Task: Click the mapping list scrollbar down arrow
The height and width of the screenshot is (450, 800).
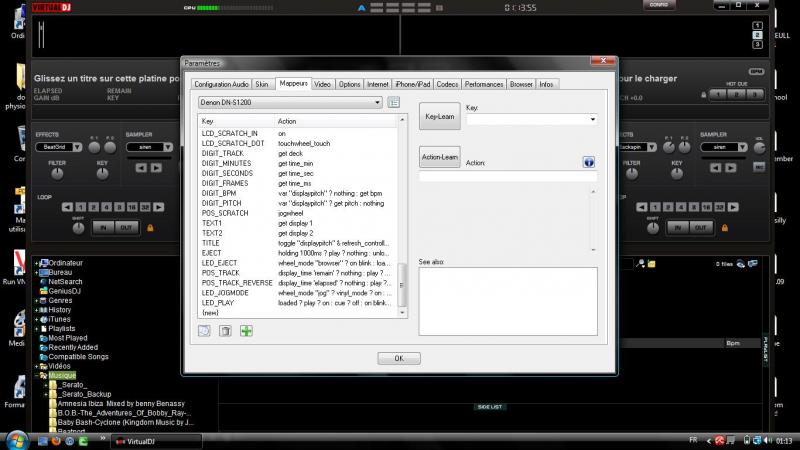Action: (x=402, y=312)
